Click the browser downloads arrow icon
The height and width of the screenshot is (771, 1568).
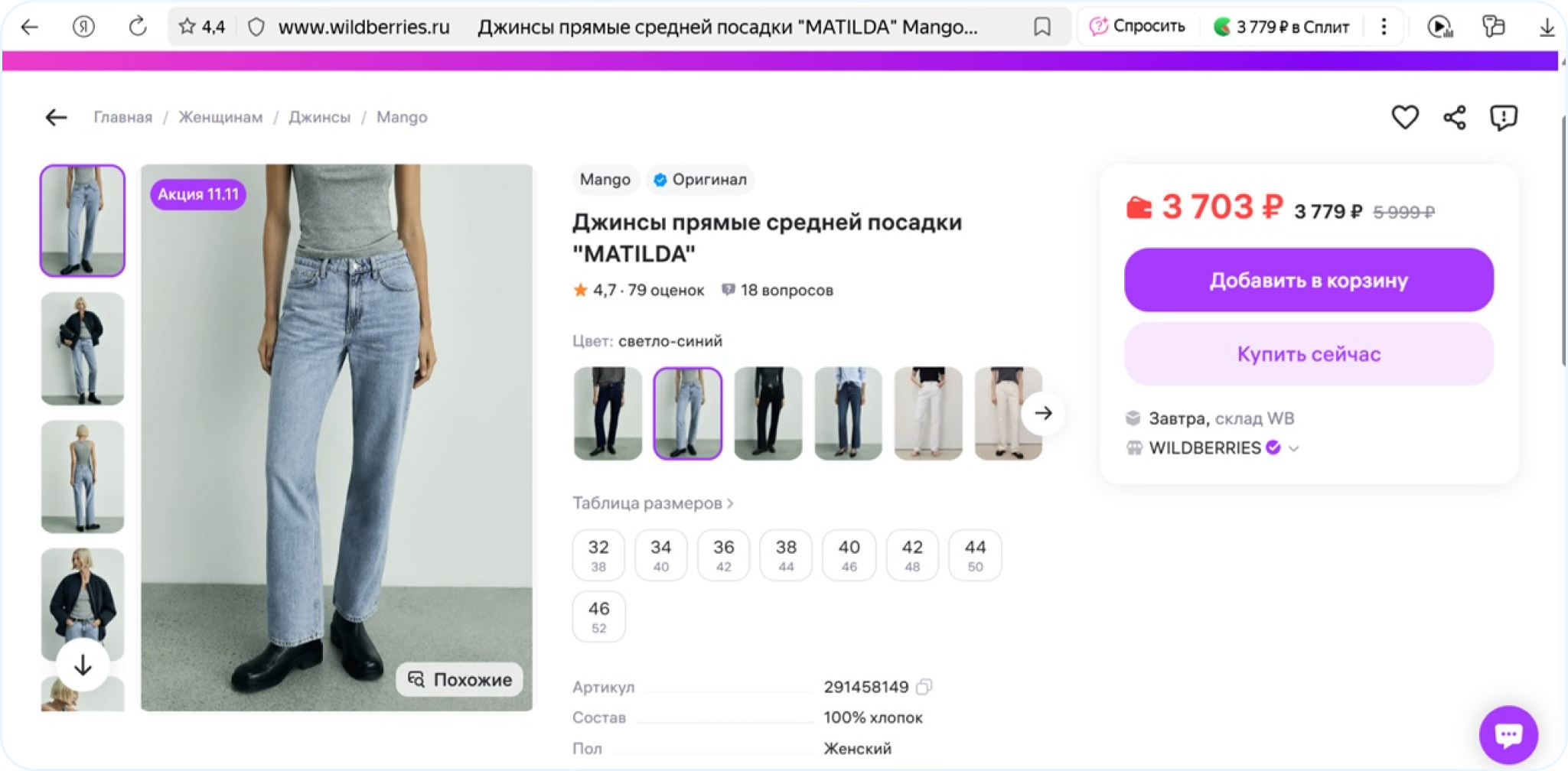(1547, 27)
